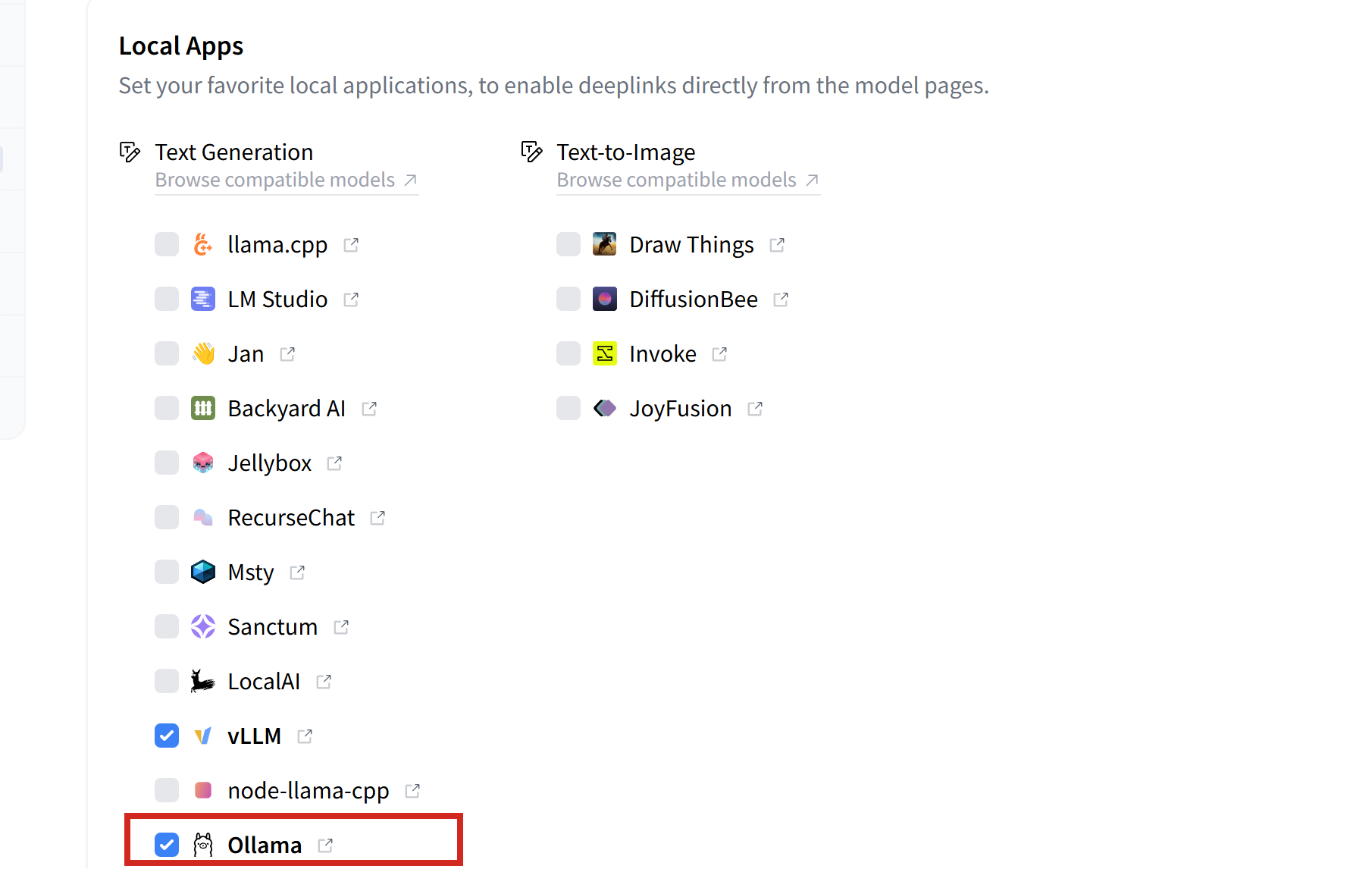Click the Jellybox pink cube logo
The image size is (1372, 869).
[203, 463]
